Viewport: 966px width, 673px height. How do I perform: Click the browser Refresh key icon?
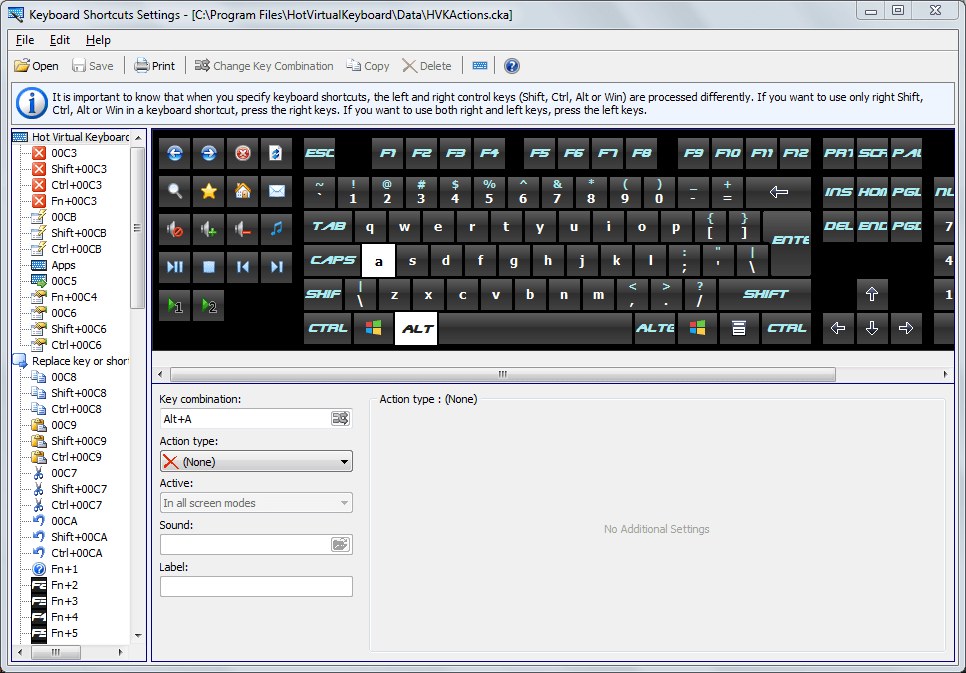click(x=277, y=153)
